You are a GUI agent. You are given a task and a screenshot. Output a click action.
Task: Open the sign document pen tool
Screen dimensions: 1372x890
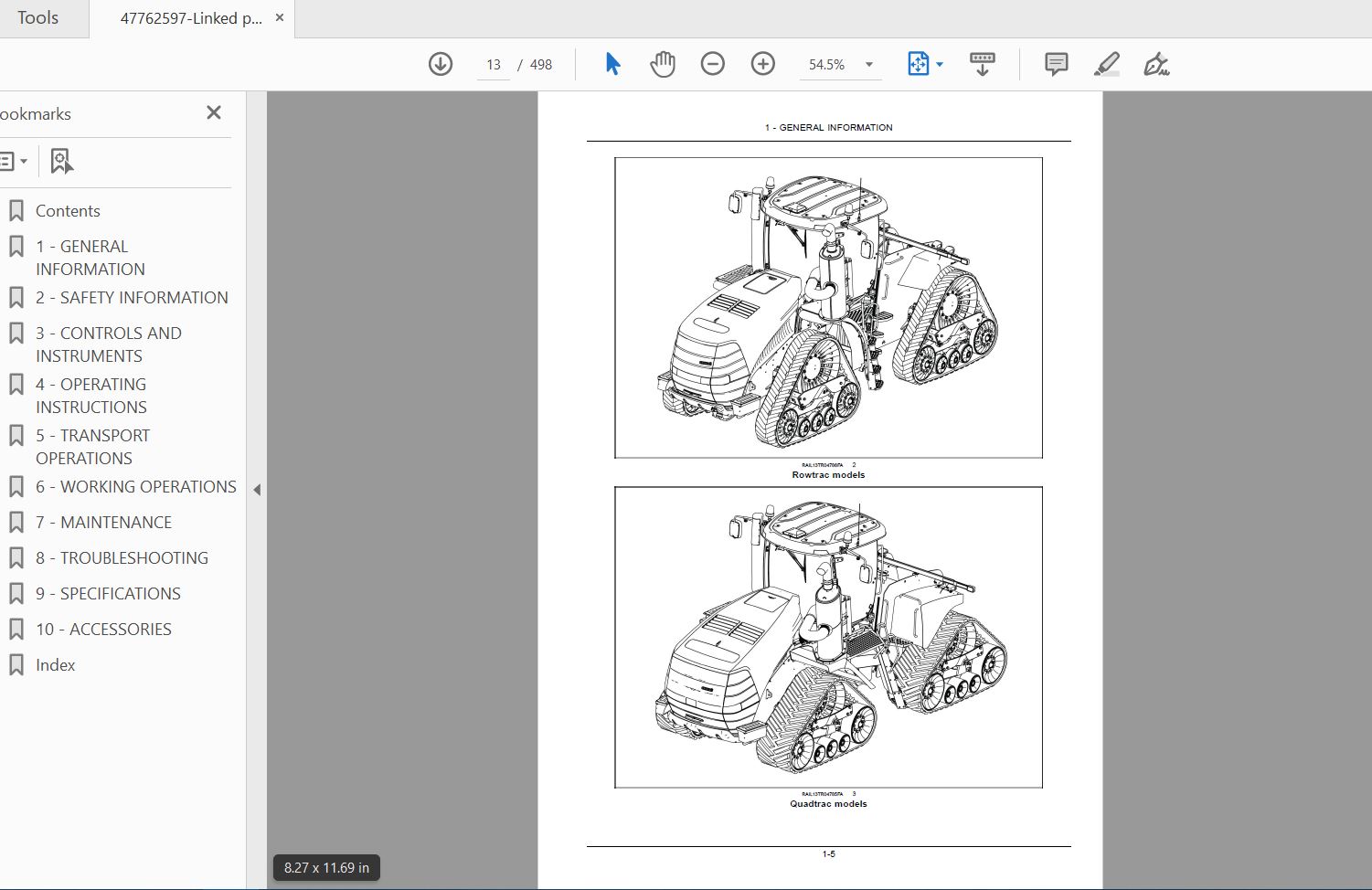pos(1156,64)
